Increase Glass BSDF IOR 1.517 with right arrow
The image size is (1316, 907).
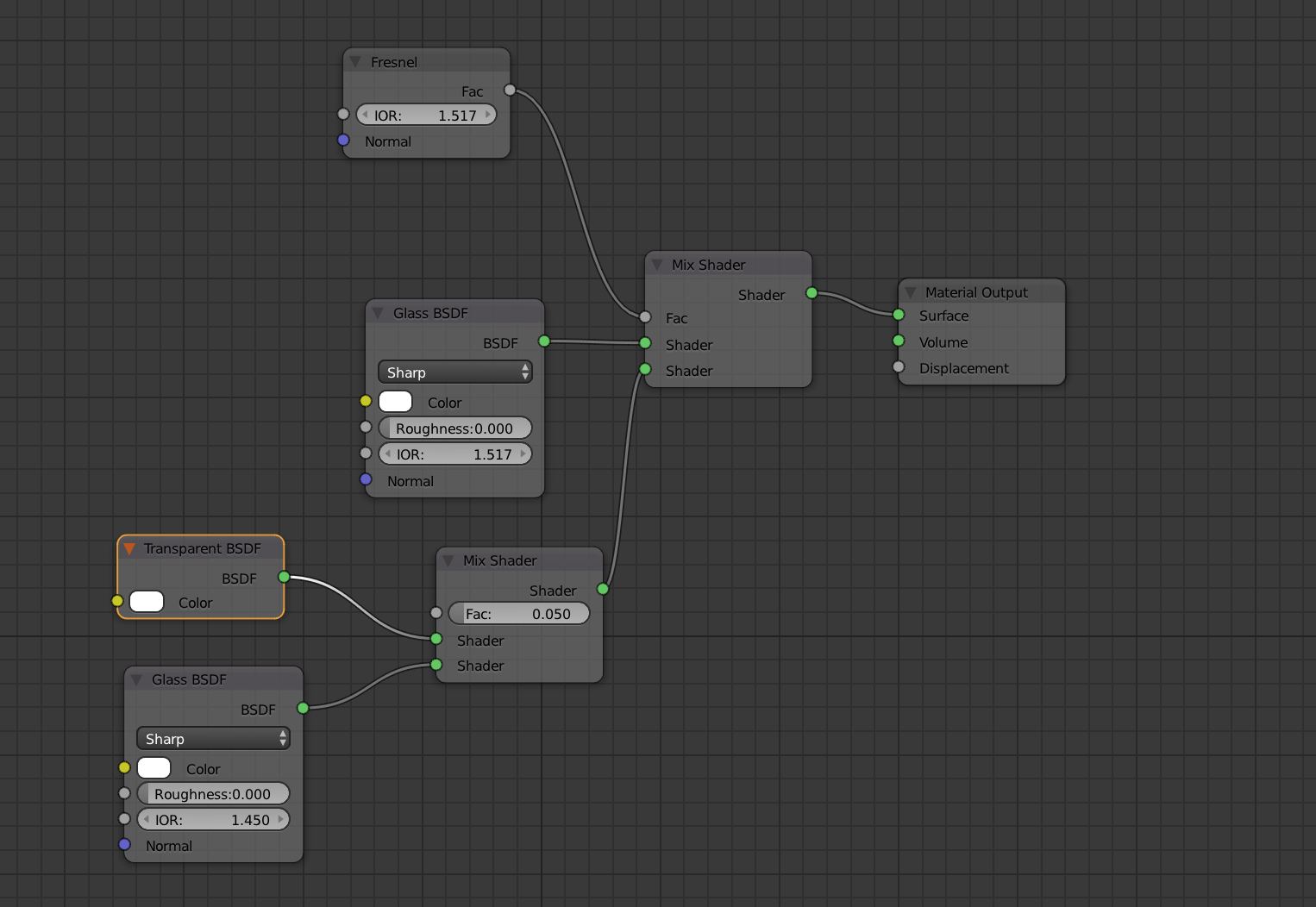tap(523, 453)
